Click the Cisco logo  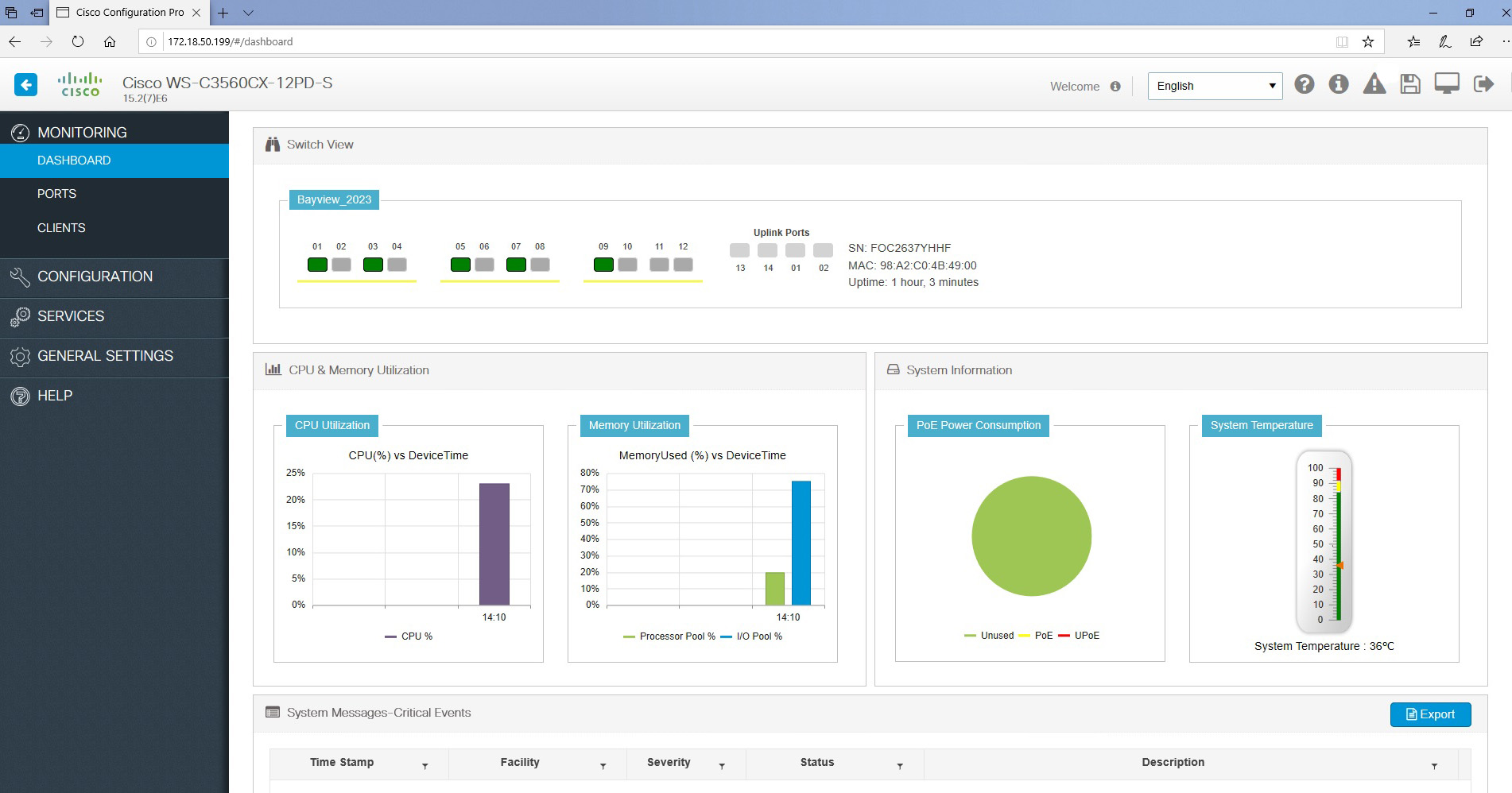(x=79, y=84)
